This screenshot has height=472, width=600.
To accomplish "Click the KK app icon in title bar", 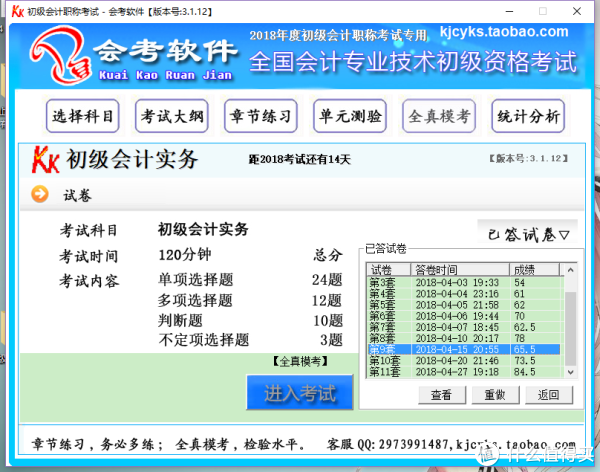I will 18,11.
